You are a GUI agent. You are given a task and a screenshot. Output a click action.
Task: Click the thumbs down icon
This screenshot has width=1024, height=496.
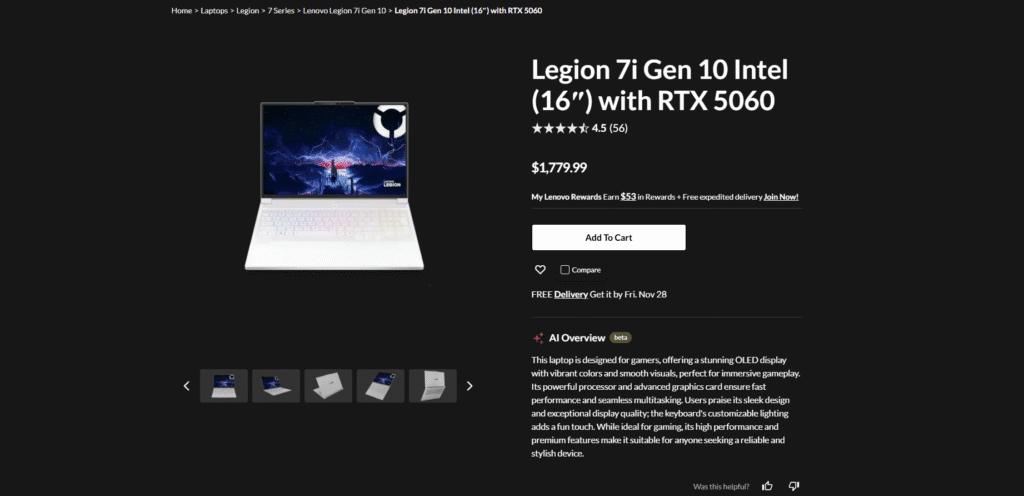pos(794,486)
